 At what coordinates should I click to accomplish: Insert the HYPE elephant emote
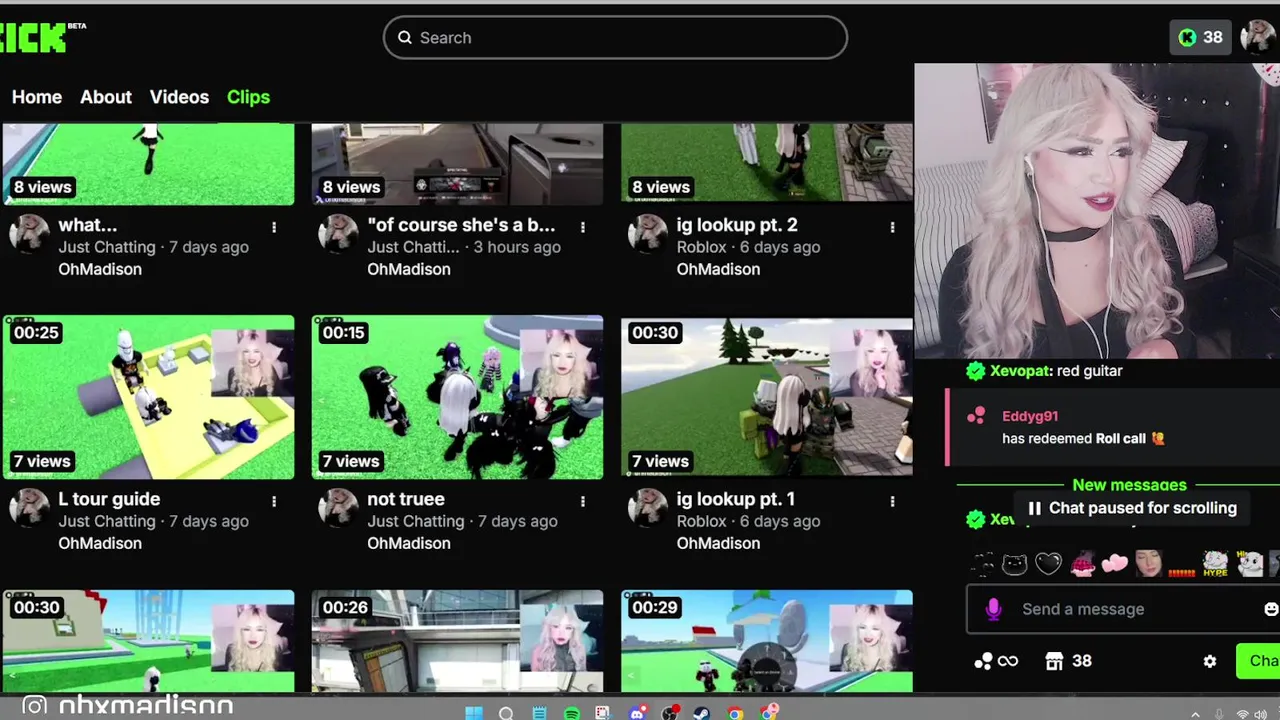click(1215, 564)
